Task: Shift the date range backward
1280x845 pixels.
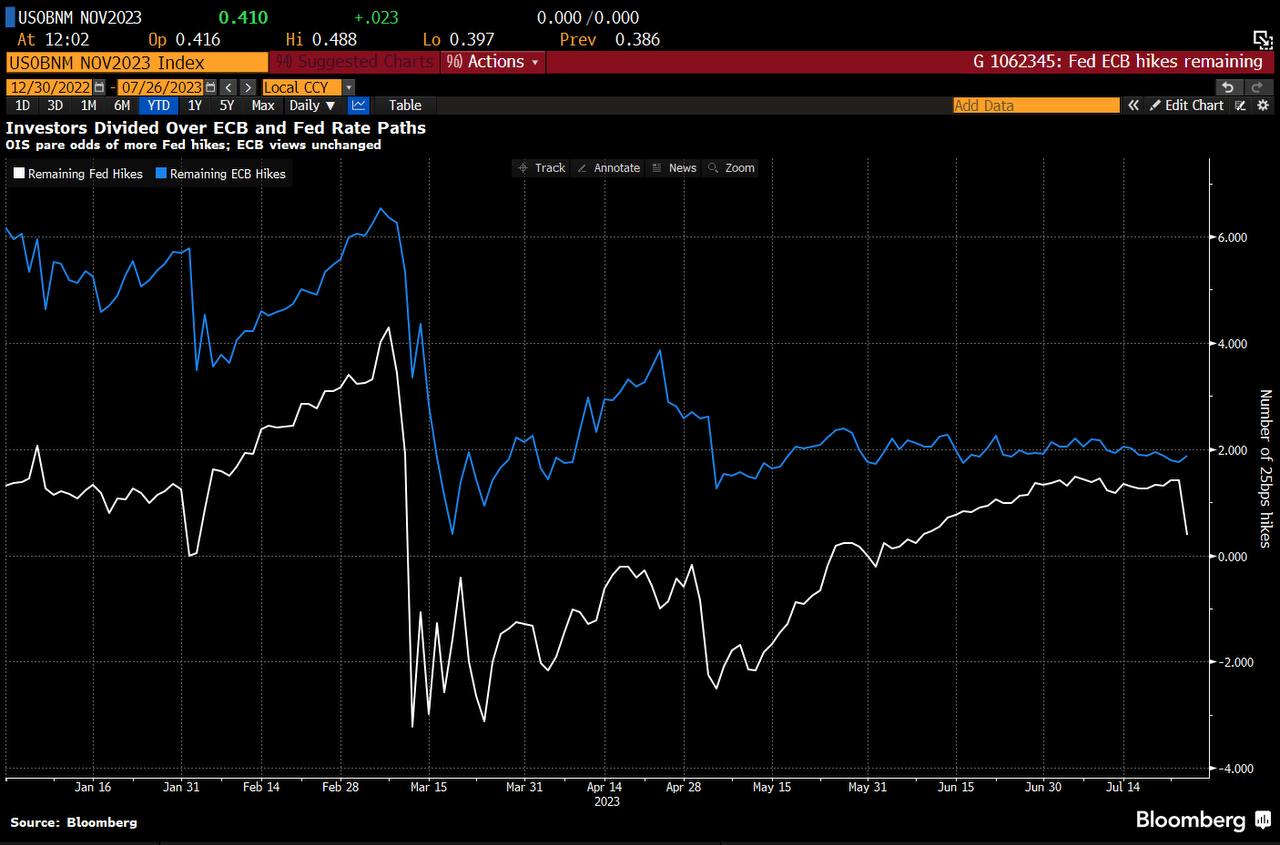Action: pos(228,87)
